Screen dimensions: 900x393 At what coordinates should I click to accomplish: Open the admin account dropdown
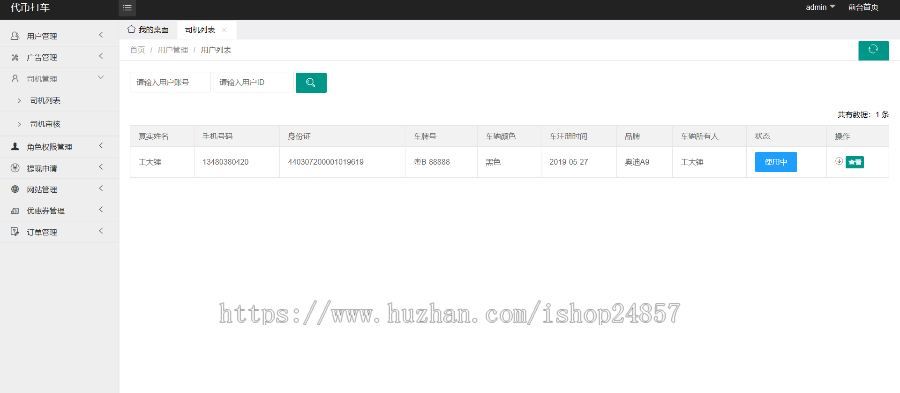[820, 7]
